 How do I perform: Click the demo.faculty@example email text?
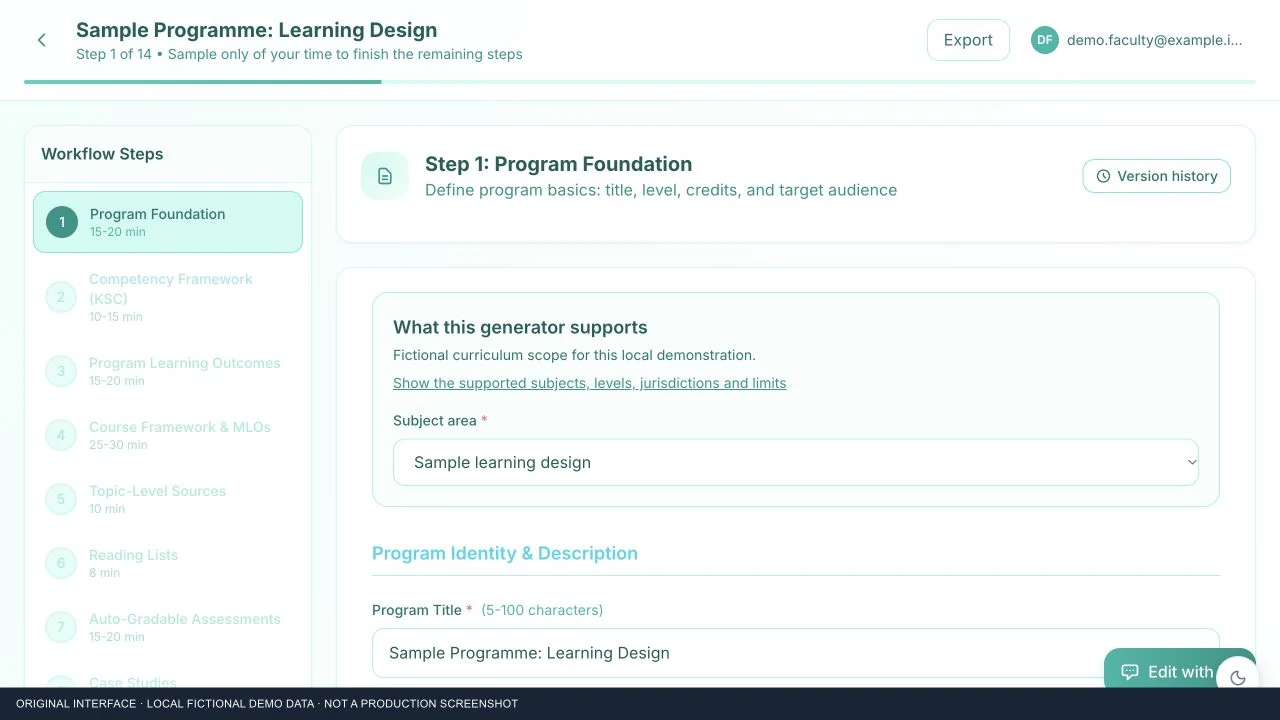1155,40
